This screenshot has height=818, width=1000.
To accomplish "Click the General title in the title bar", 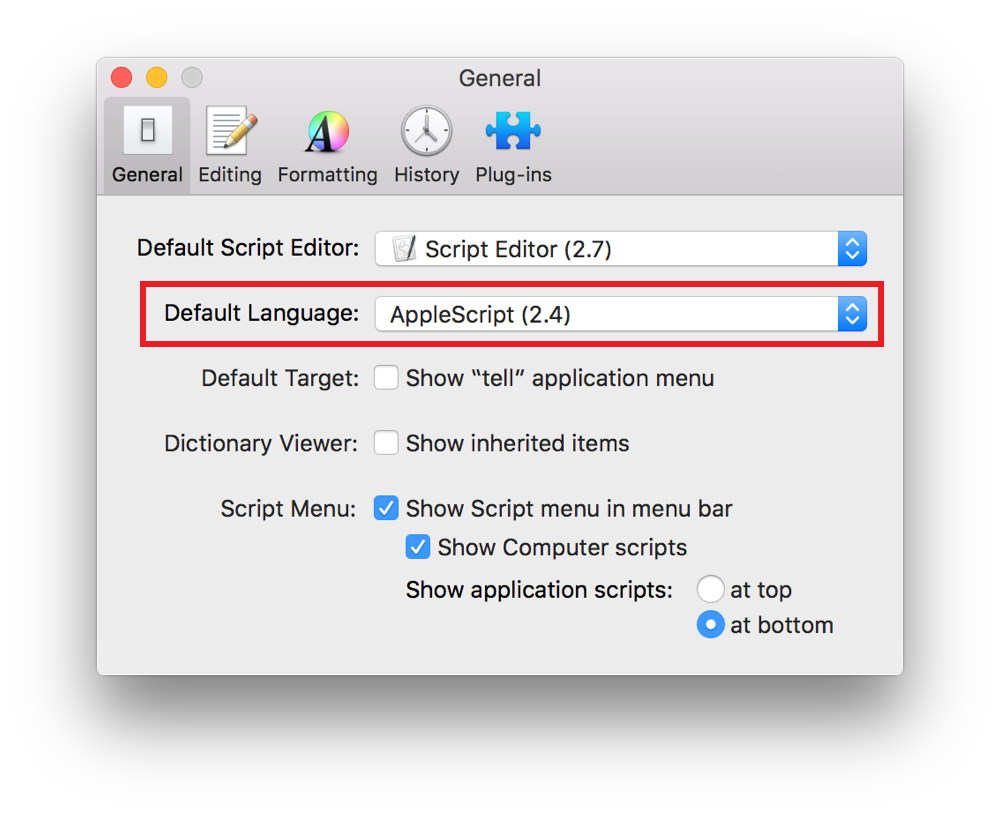I will click(x=499, y=78).
